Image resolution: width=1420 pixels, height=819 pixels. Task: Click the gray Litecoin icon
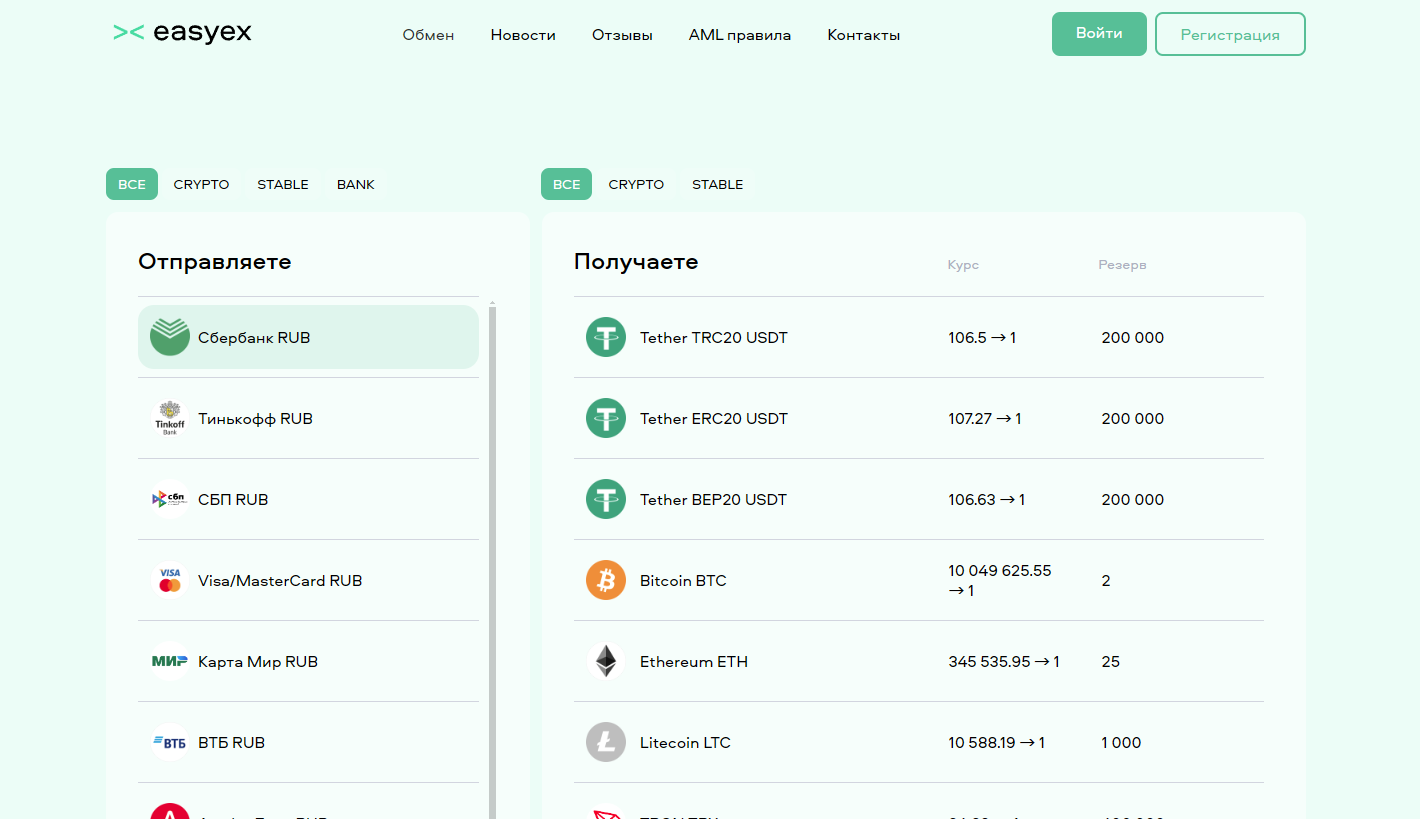[606, 742]
